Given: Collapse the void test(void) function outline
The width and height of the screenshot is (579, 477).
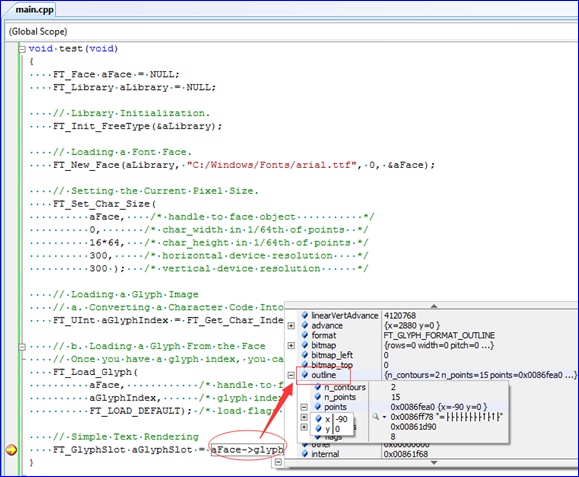Looking at the screenshot, I should 22,49.
